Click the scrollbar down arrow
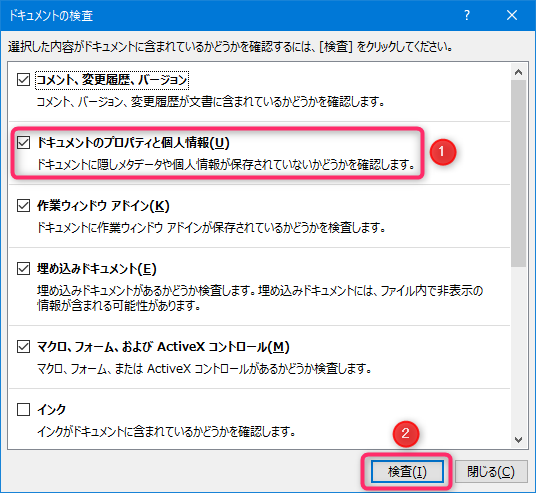The image size is (536, 493). tap(519, 439)
